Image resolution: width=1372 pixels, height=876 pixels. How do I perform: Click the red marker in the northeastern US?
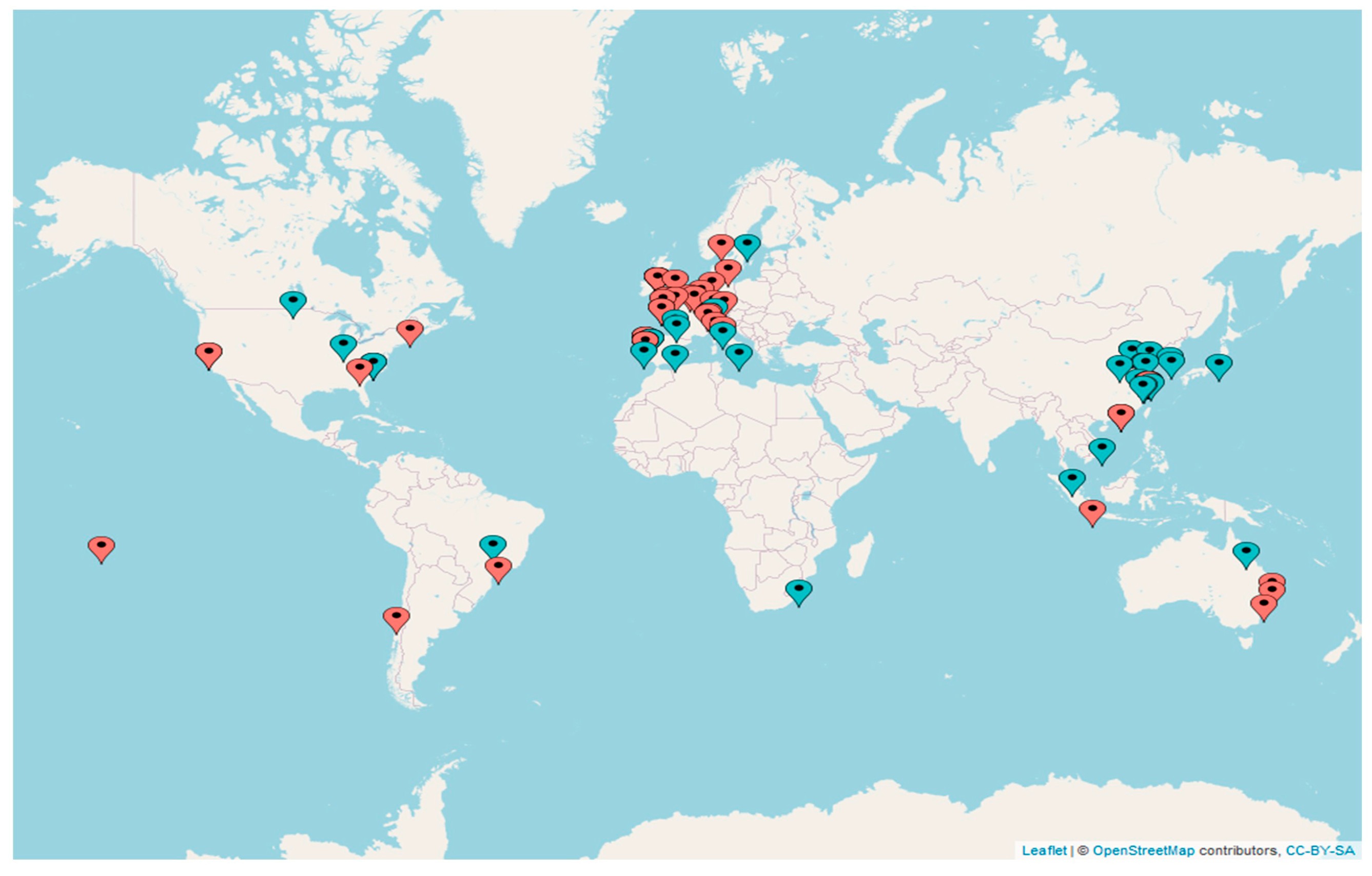coord(409,331)
